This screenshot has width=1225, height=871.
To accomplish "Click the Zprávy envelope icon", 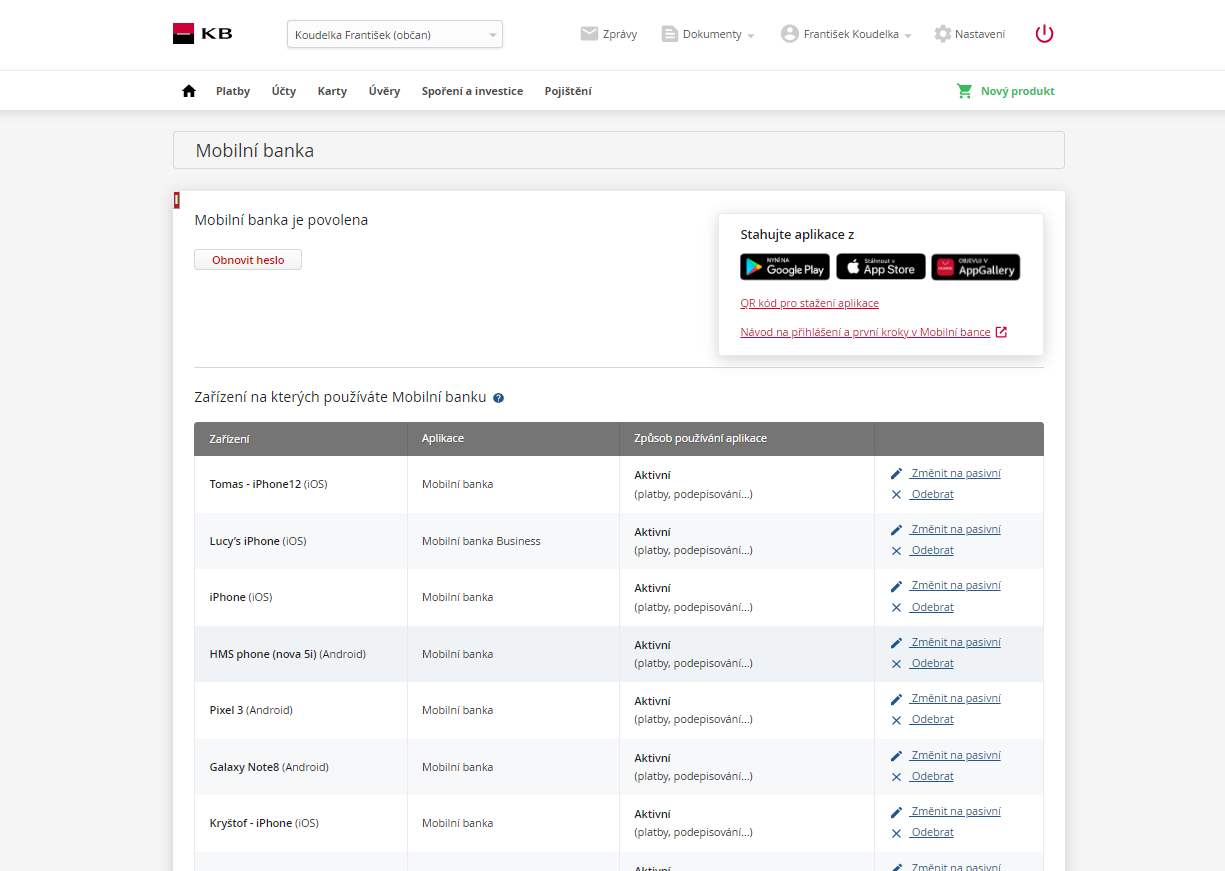I will (x=589, y=34).
